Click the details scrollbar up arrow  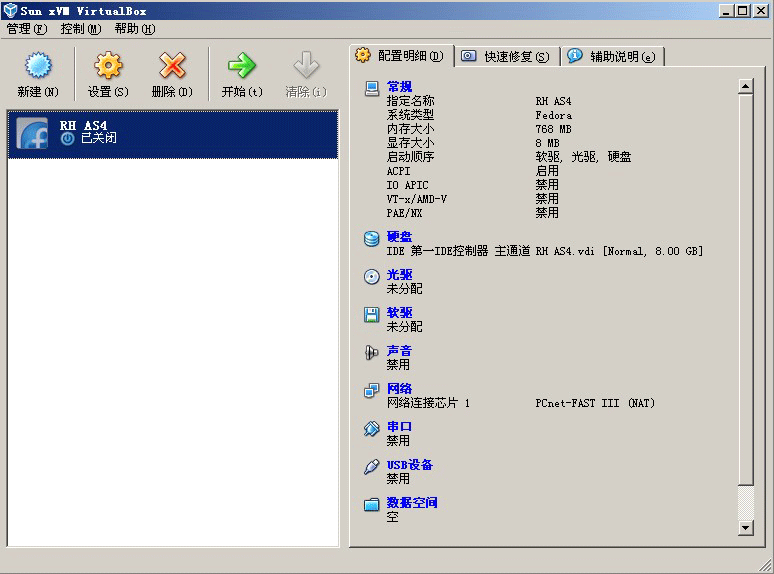pyautogui.click(x=745, y=86)
